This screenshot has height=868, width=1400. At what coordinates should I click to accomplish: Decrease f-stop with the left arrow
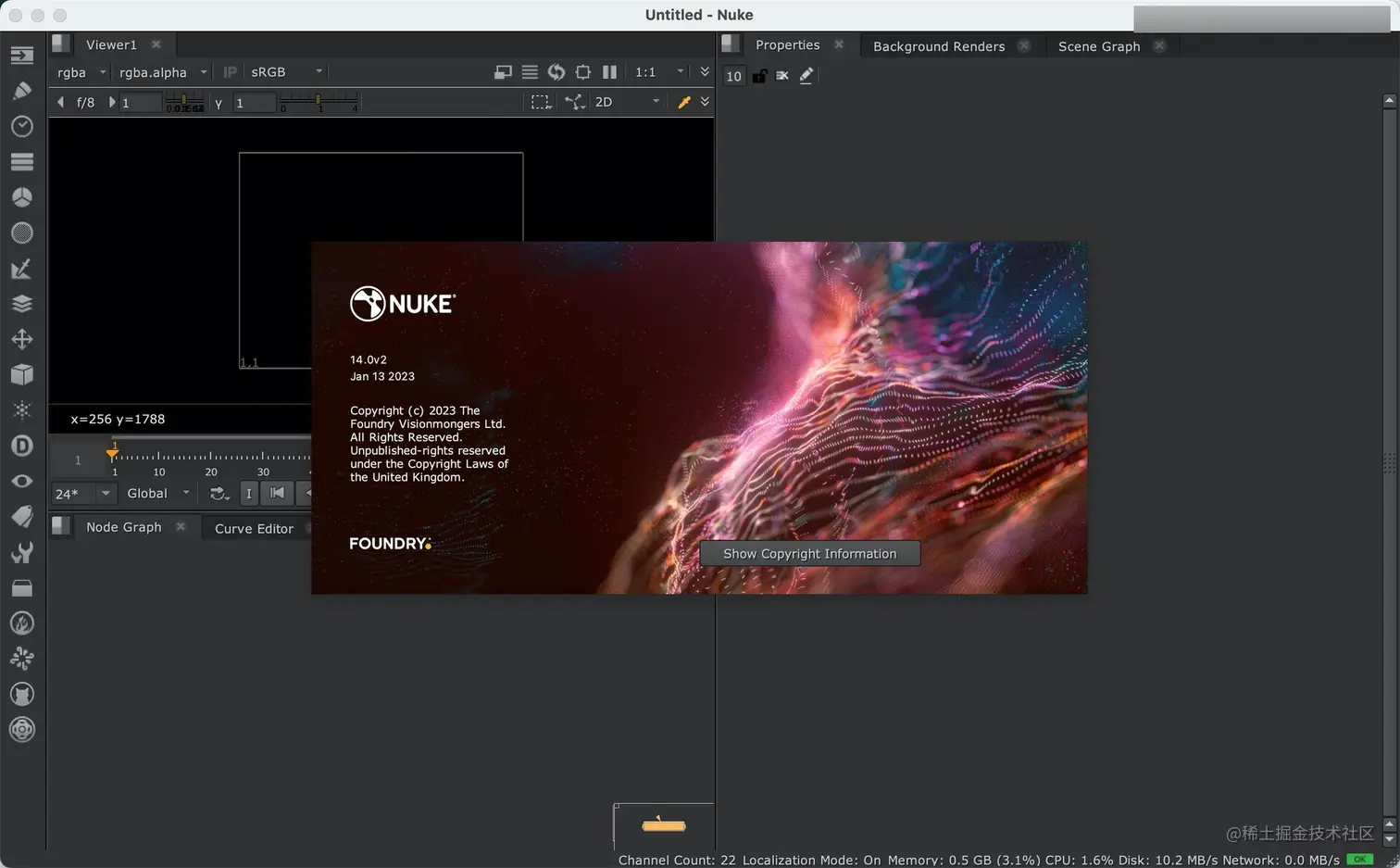click(x=61, y=102)
